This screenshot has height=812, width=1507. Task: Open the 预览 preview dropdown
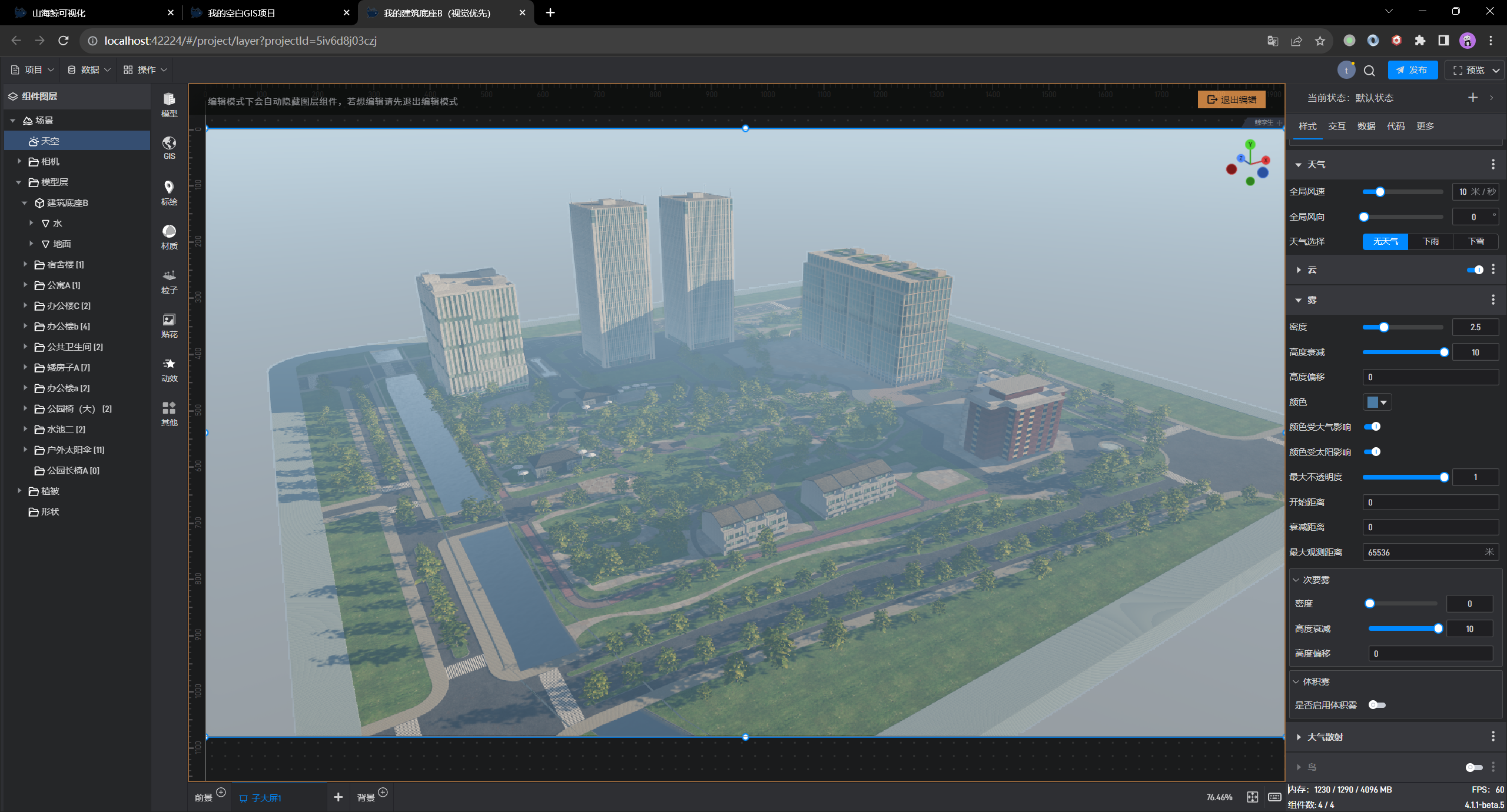click(x=1496, y=71)
